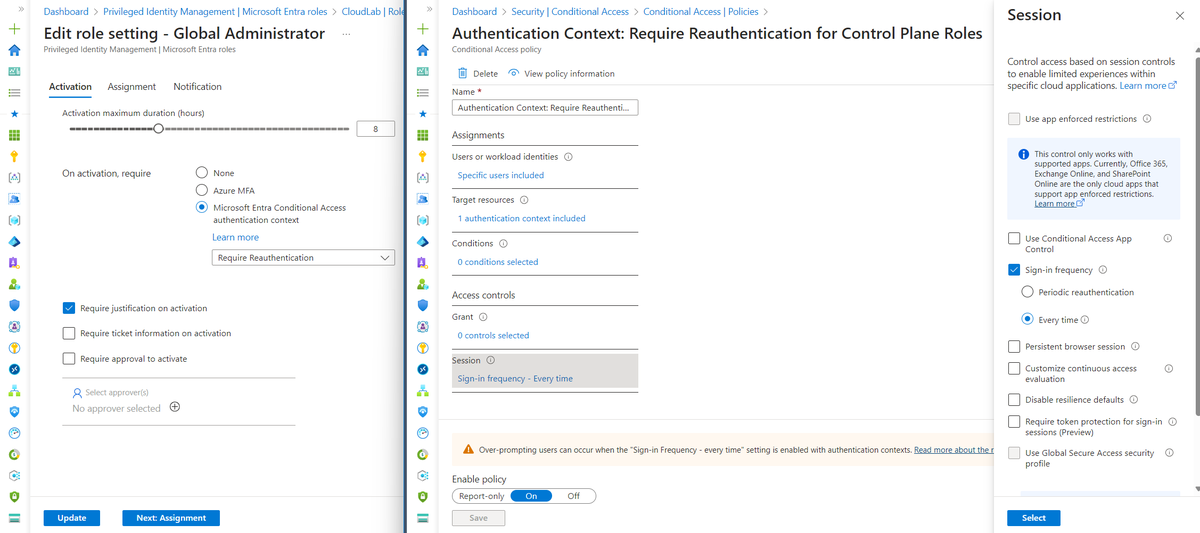Close the Session panel with the X
This screenshot has height=533, width=1200.
coord(1179,16)
